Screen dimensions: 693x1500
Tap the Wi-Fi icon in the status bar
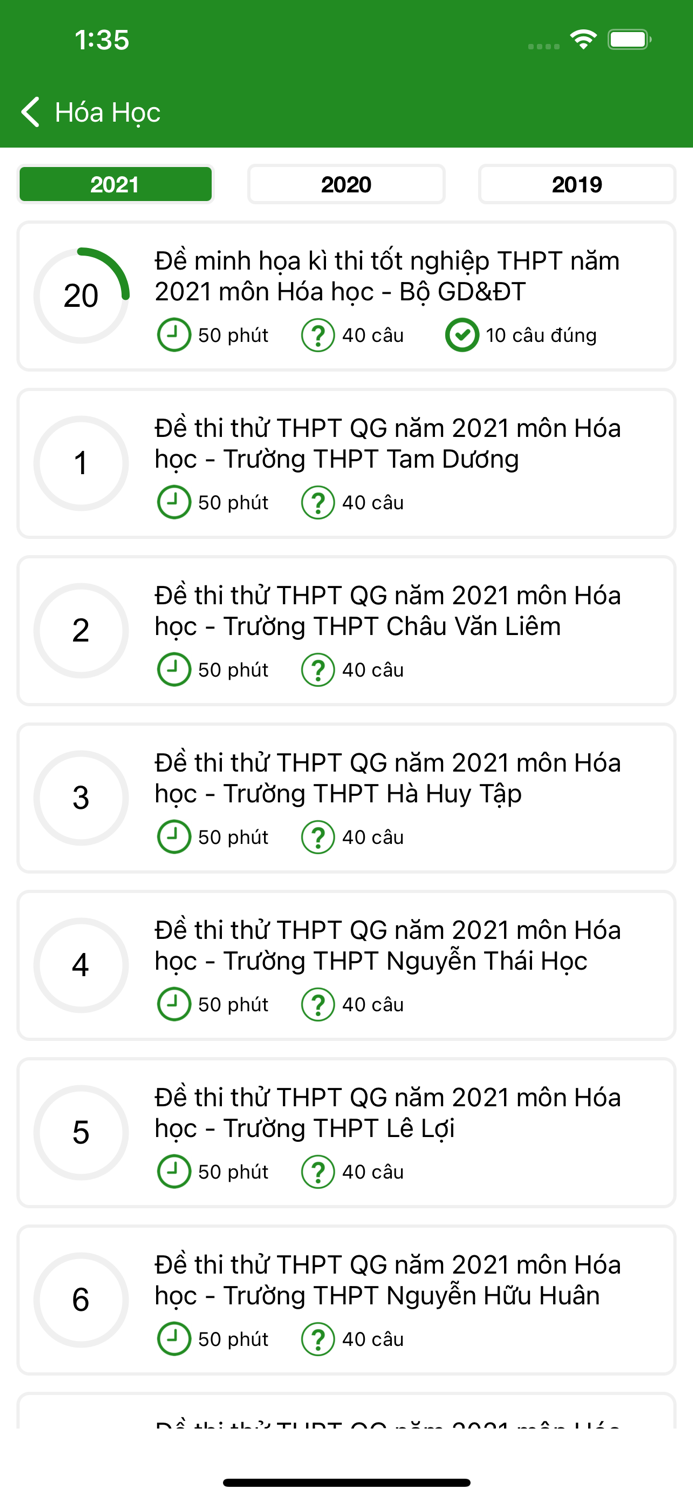[x=582, y=39]
